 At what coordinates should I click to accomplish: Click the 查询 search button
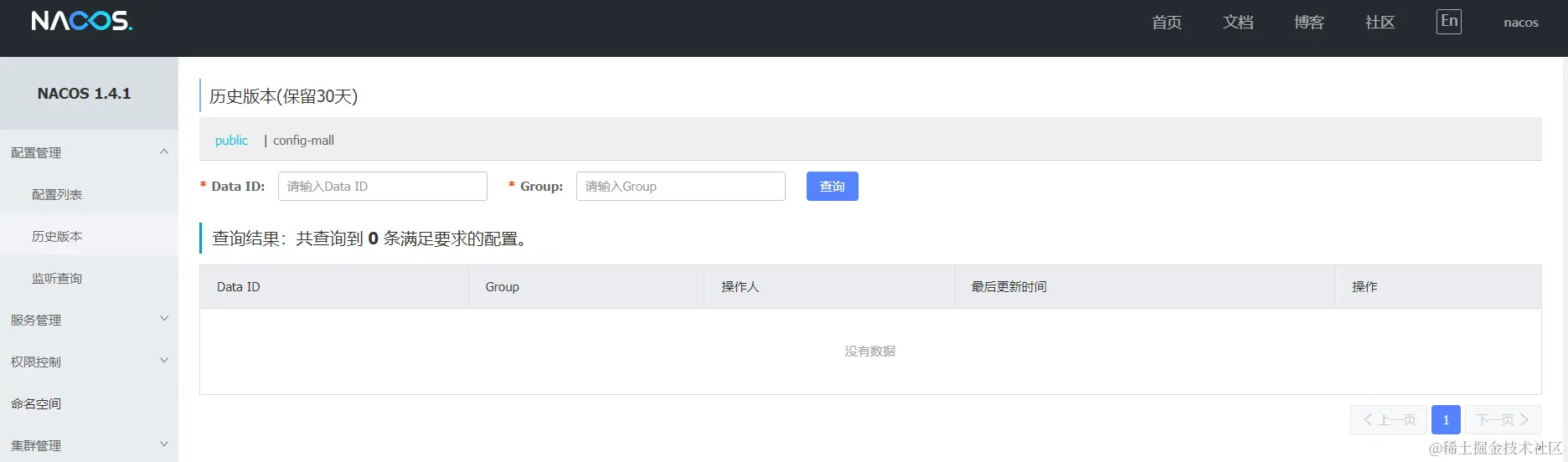pos(833,186)
